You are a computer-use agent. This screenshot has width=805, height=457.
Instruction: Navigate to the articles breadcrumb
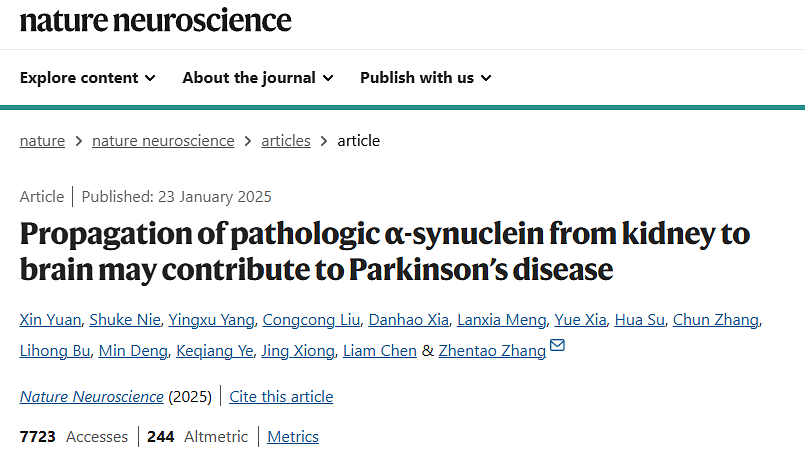pos(286,141)
